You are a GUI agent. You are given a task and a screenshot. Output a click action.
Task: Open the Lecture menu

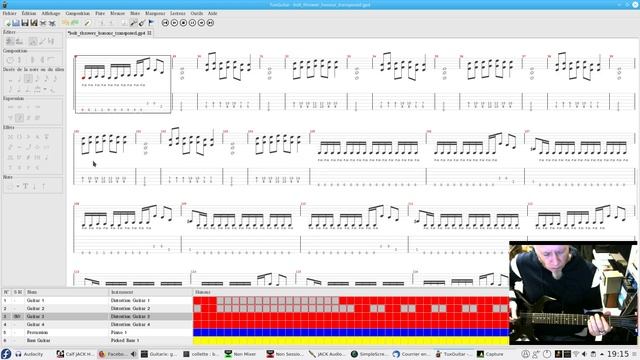click(178, 13)
